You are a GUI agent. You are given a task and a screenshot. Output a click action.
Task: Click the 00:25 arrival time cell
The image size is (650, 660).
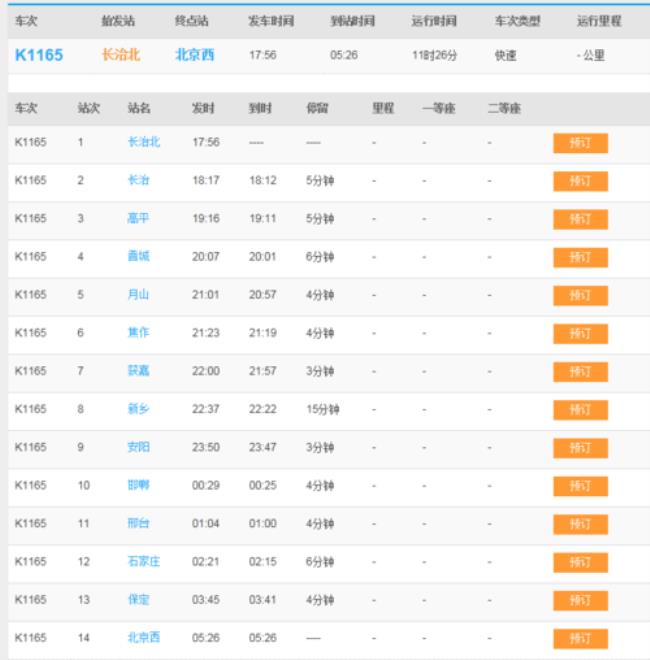[x=263, y=485]
